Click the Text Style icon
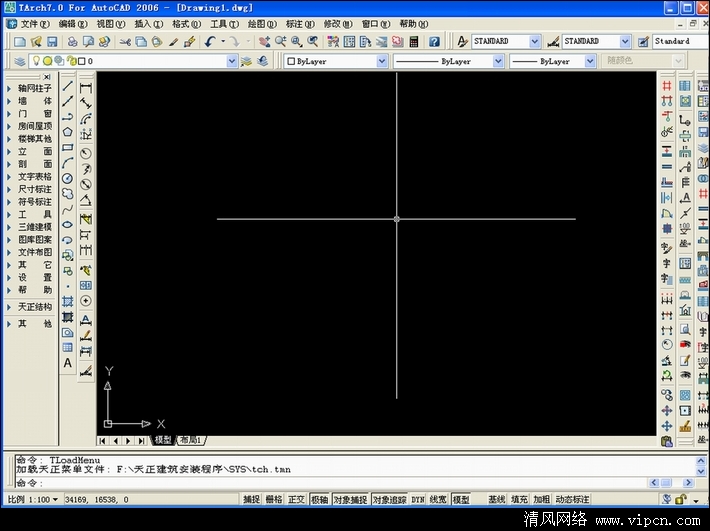The image size is (710, 531). [x=462, y=42]
